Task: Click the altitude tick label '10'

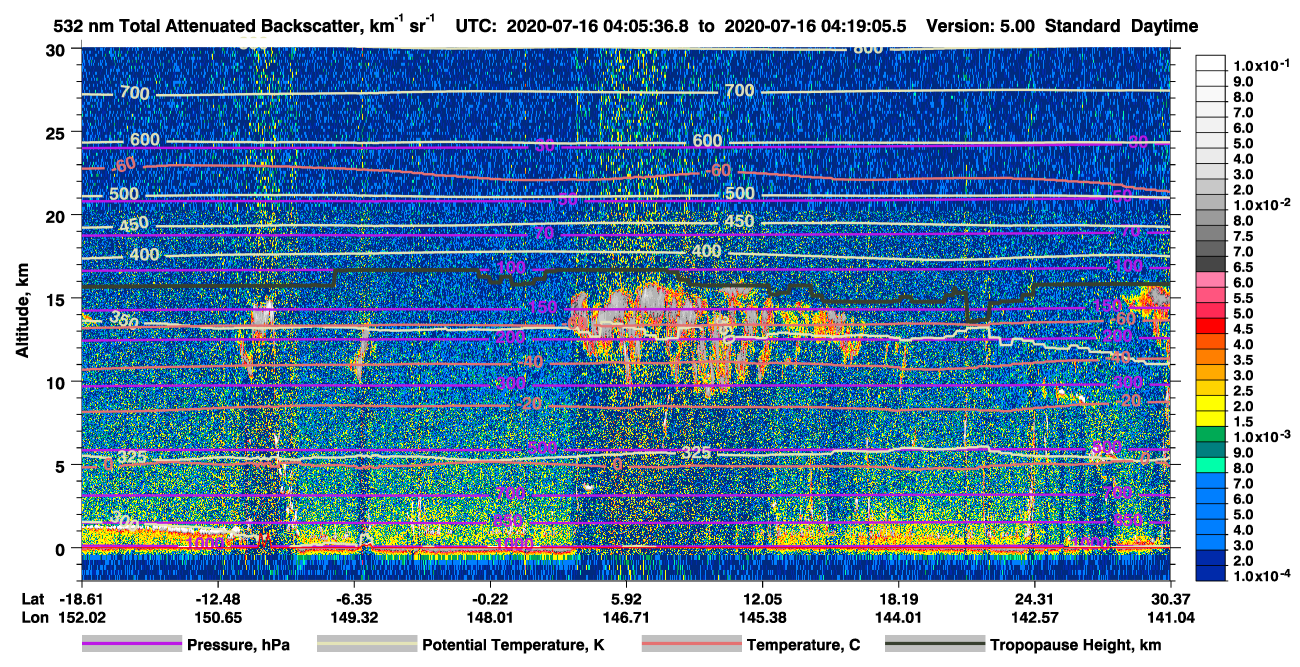Action: click(58, 382)
